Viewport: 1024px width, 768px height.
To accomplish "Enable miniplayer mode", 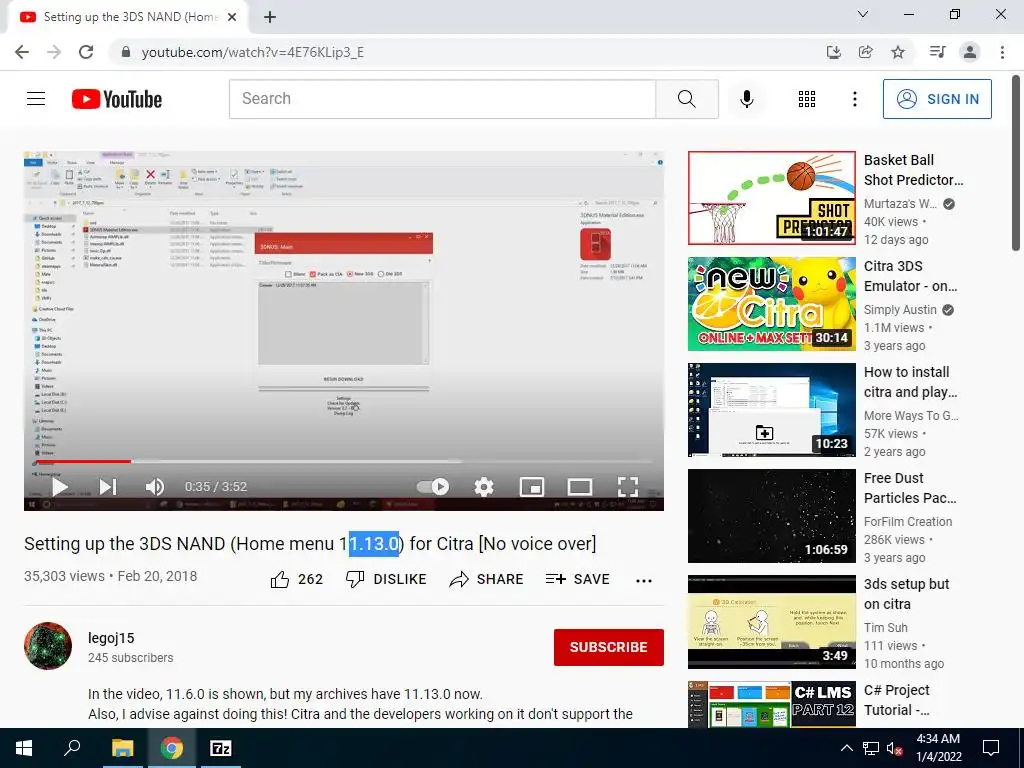I will (532, 487).
